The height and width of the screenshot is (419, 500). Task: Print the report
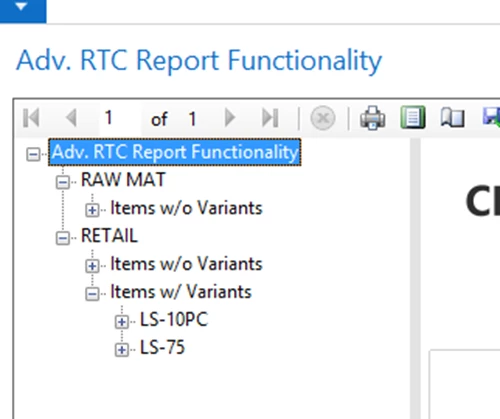pos(373,118)
